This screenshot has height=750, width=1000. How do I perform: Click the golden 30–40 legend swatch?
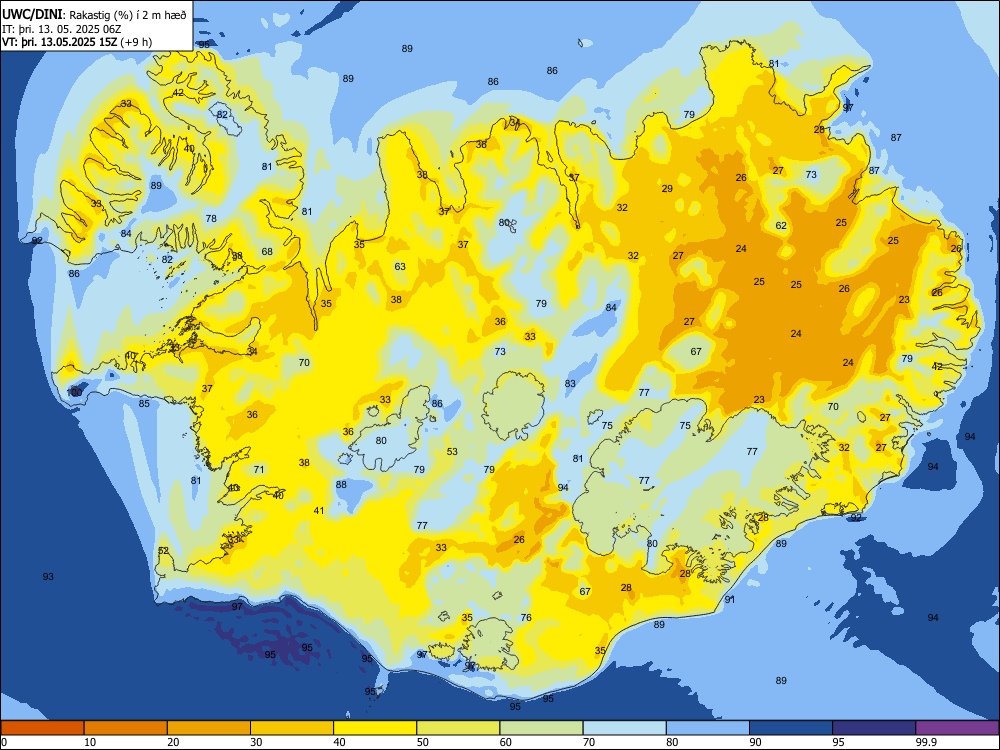(292, 728)
